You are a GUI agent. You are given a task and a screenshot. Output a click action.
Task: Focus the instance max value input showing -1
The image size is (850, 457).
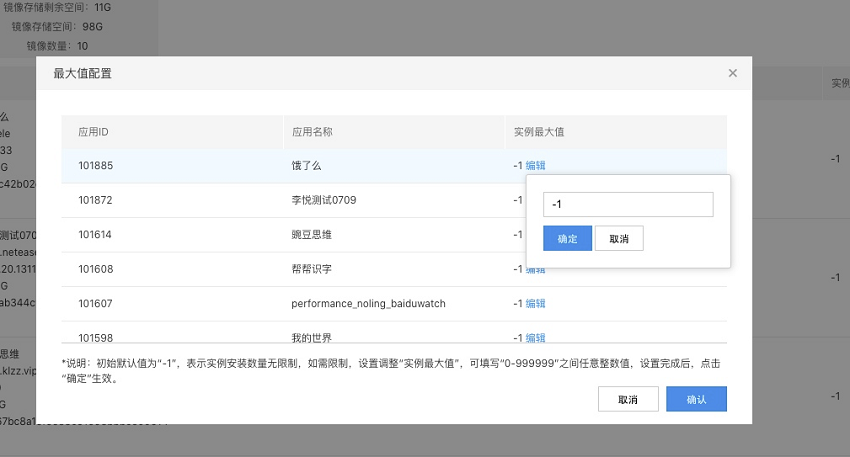pyautogui.click(x=628, y=204)
